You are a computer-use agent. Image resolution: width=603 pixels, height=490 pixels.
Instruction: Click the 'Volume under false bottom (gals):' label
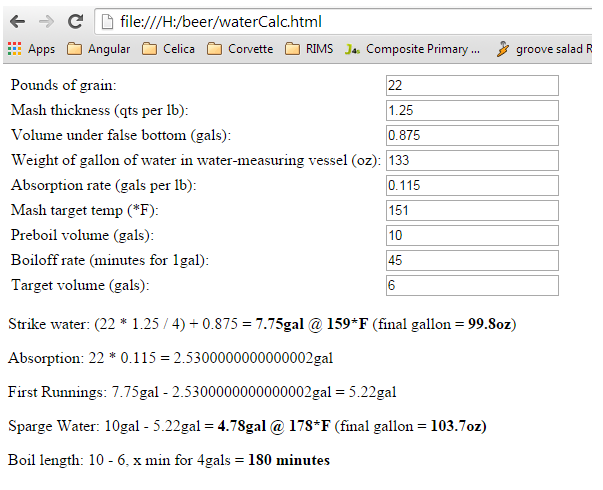pyautogui.click(x=121, y=135)
